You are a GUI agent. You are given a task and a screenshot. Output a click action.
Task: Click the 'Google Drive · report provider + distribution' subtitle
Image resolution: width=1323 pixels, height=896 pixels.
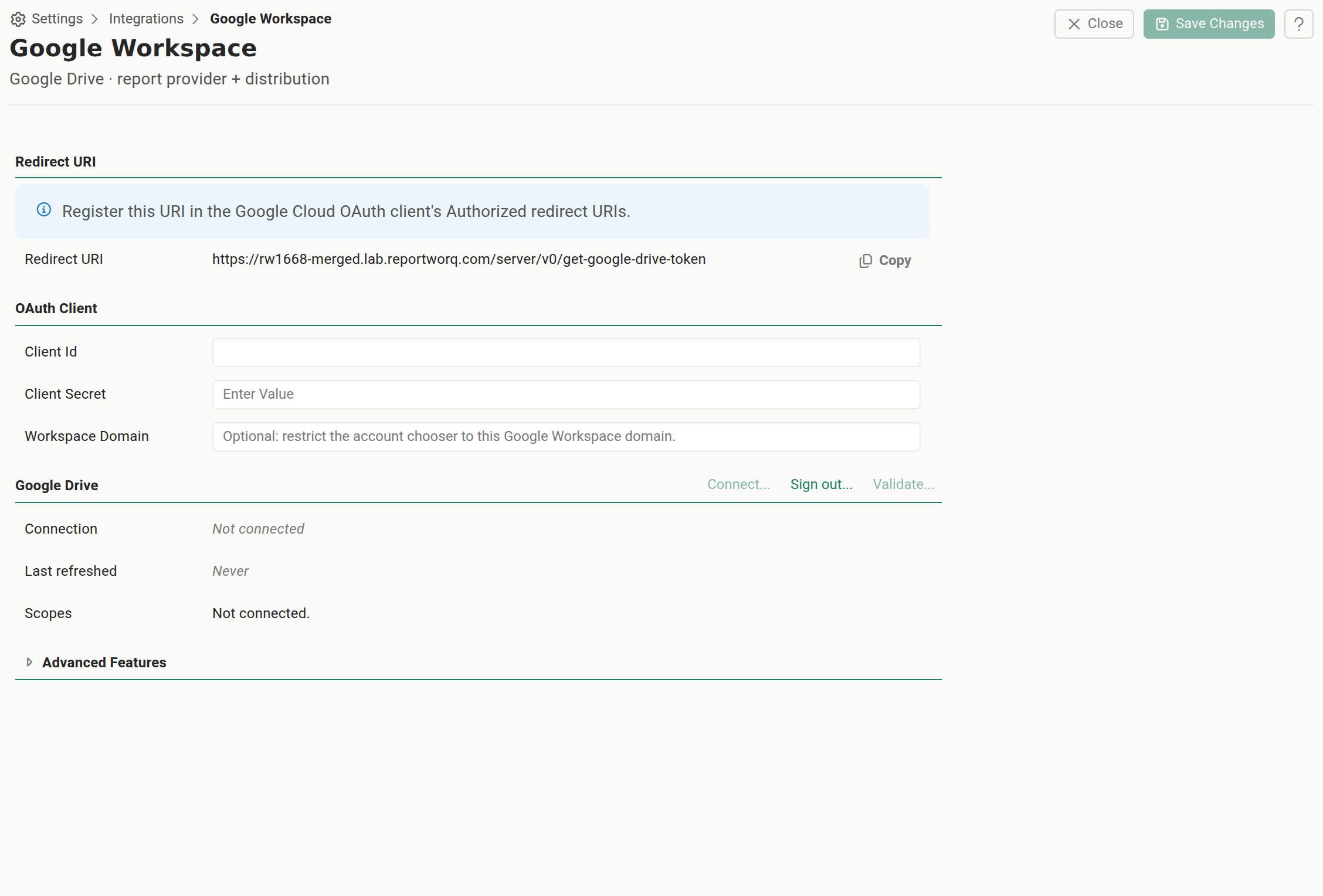point(169,79)
